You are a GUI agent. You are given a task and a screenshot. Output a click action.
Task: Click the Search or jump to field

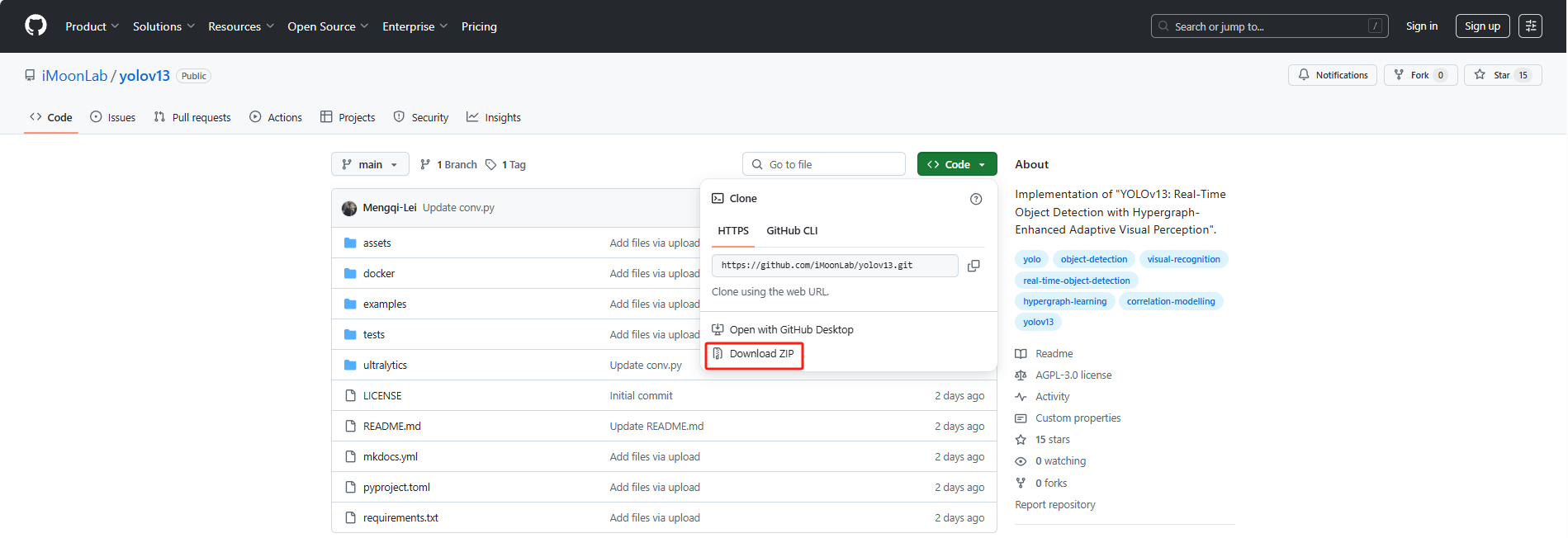pos(1269,26)
